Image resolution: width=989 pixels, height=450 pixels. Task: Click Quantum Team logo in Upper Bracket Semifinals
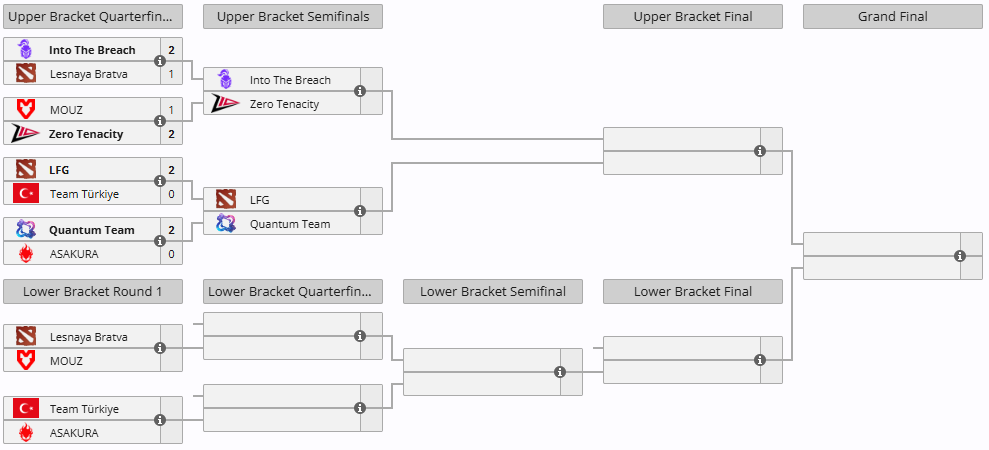coord(226,224)
